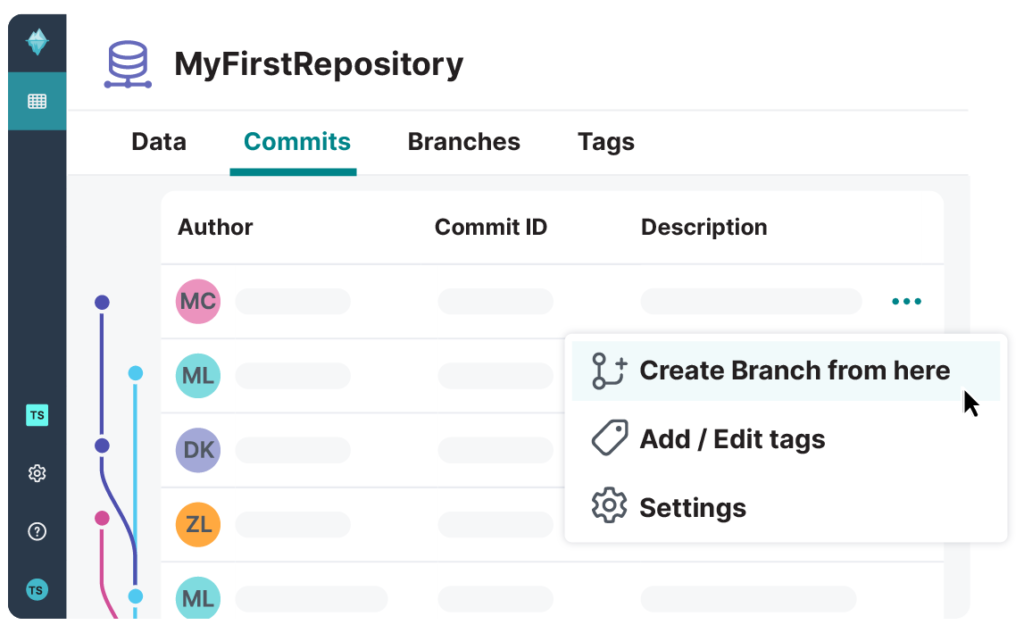Click the tag icon beside Add / Edit tags
Viewport: 1024px width, 633px height.
coord(610,438)
